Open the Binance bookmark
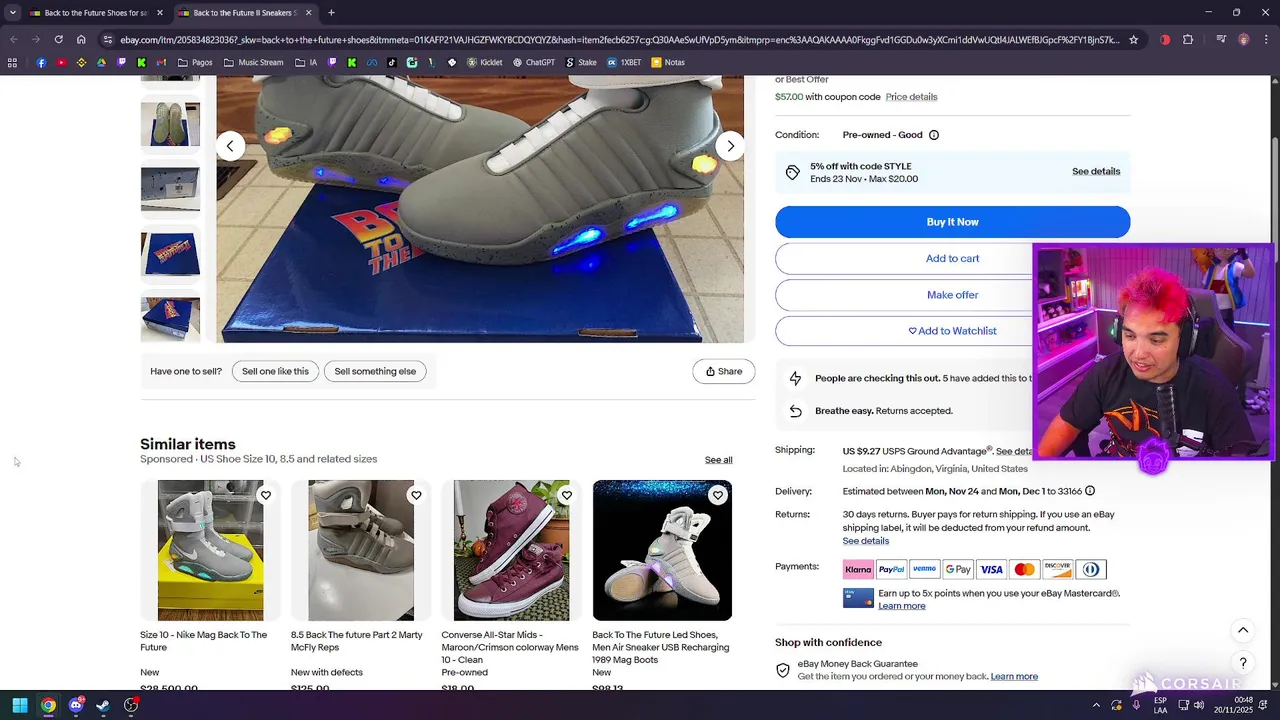The width and height of the screenshot is (1280, 720). tap(81, 62)
